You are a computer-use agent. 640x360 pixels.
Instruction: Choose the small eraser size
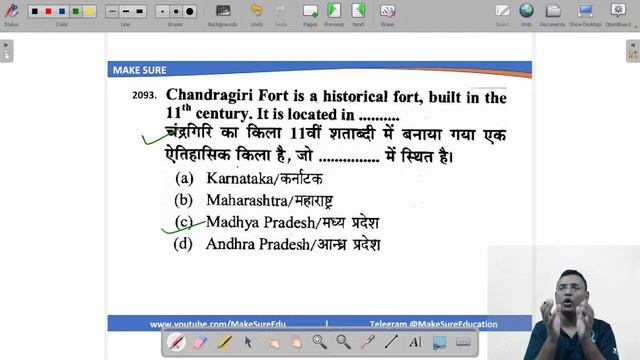point(162,11)
